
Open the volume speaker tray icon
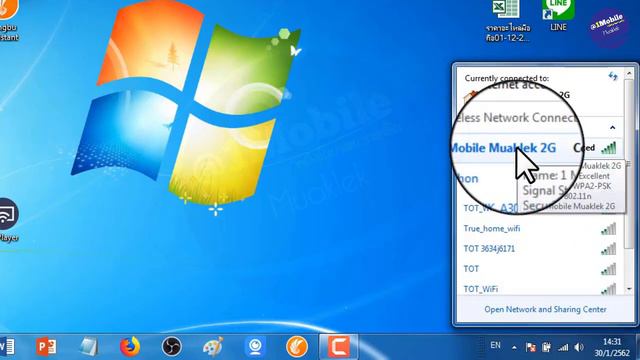579,347
